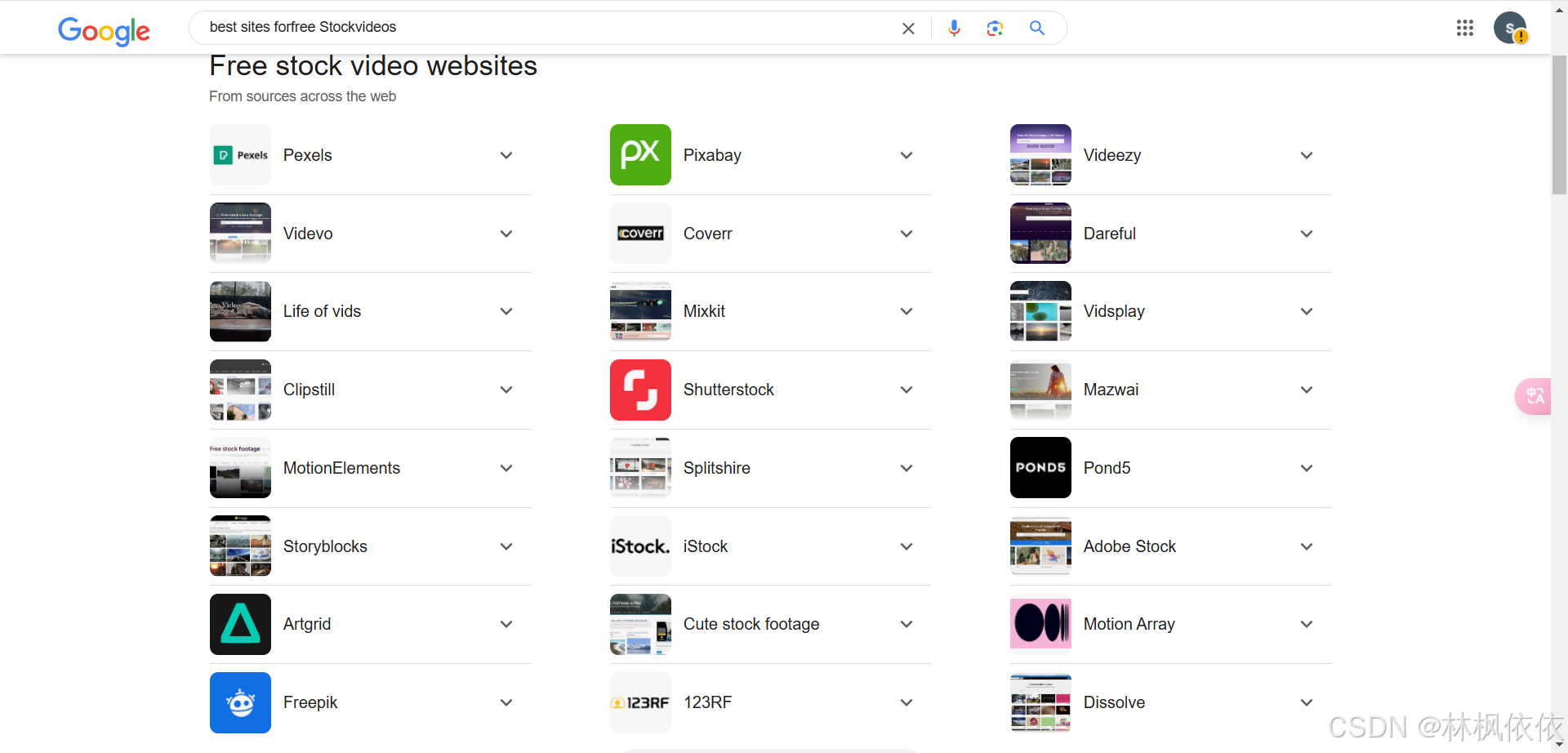This screenshot has width=1568, height=753.
Task: Click the Life of vids thumbnail
Action: 240,311
